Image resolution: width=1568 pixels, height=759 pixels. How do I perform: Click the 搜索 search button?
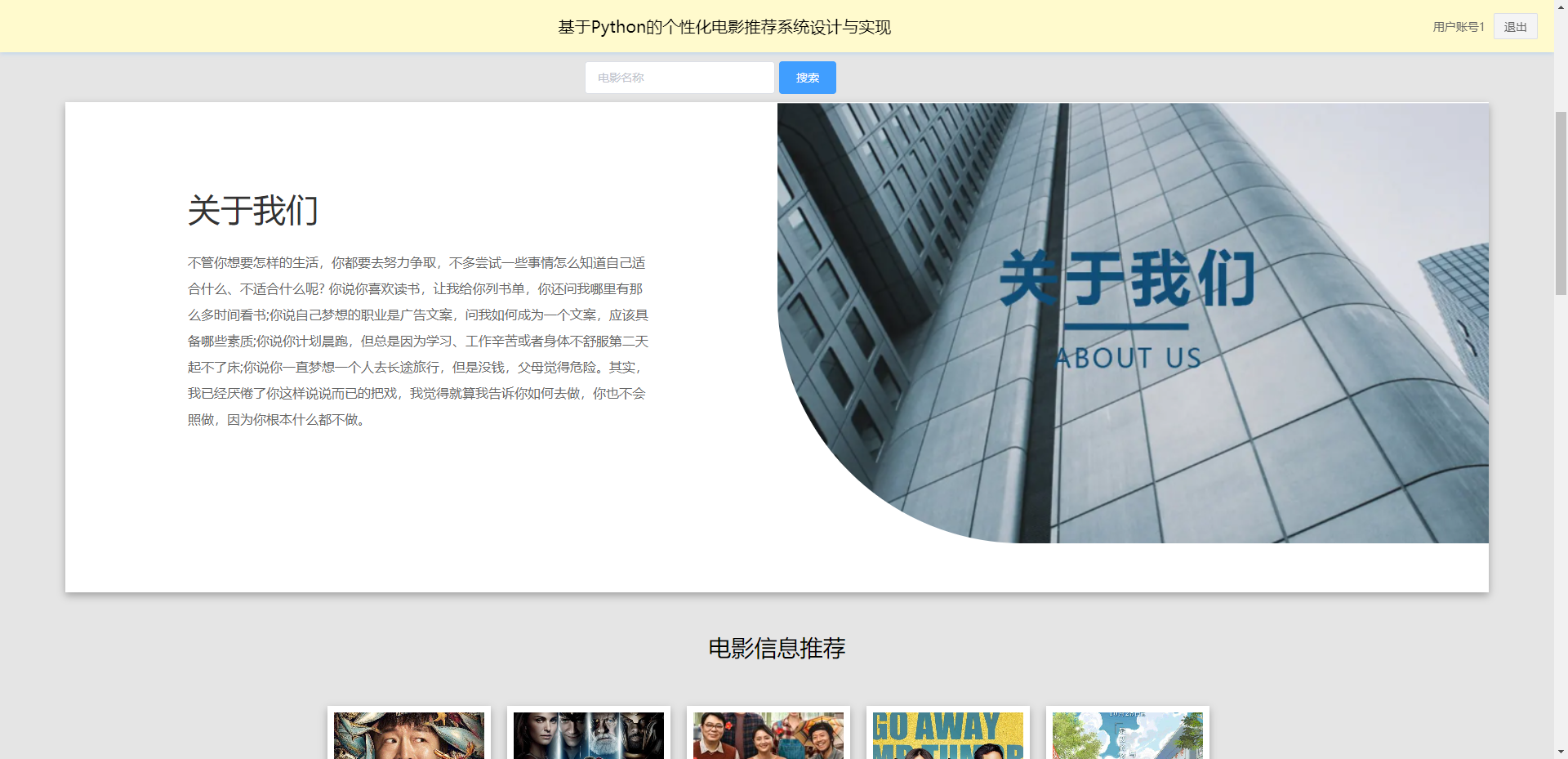(x=807, y=78)
